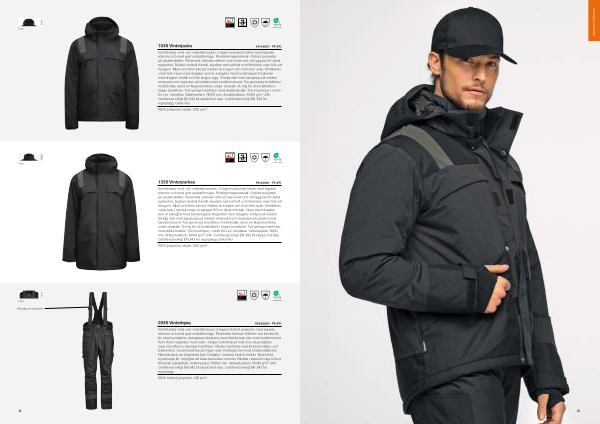The height and width of the screenshot is (424, 600).
Task: Click the red-black temperature icon in the trousers row
Action: [x=242, y=295]
